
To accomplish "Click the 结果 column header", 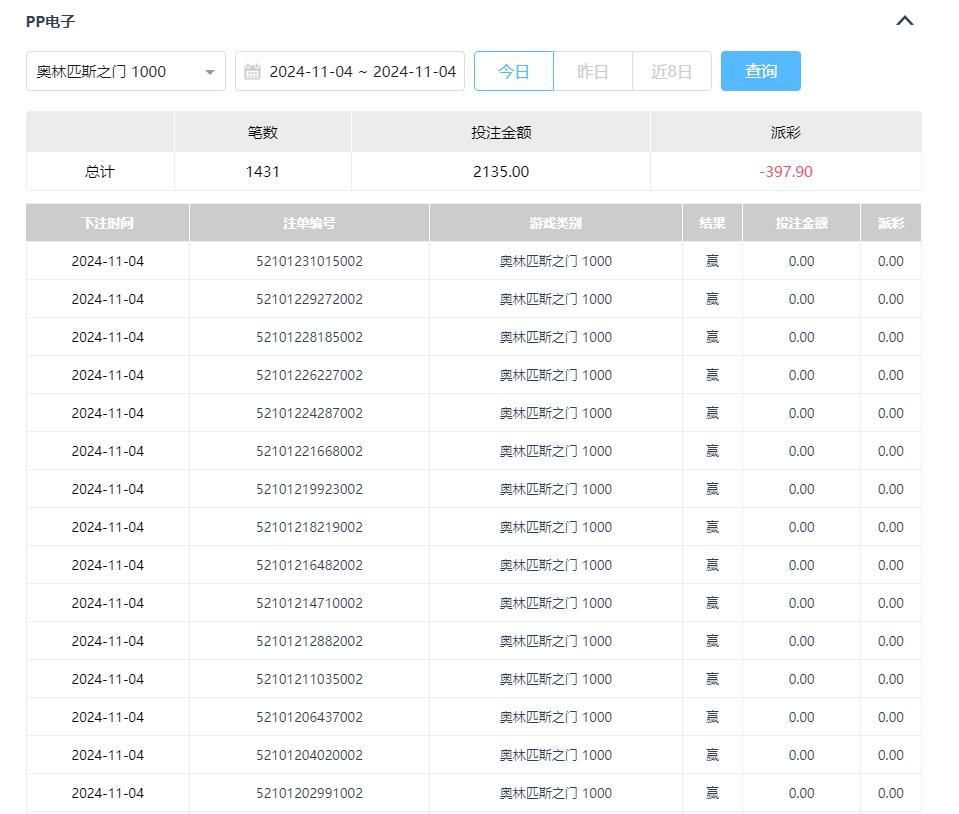I will [x=712, y=223].
